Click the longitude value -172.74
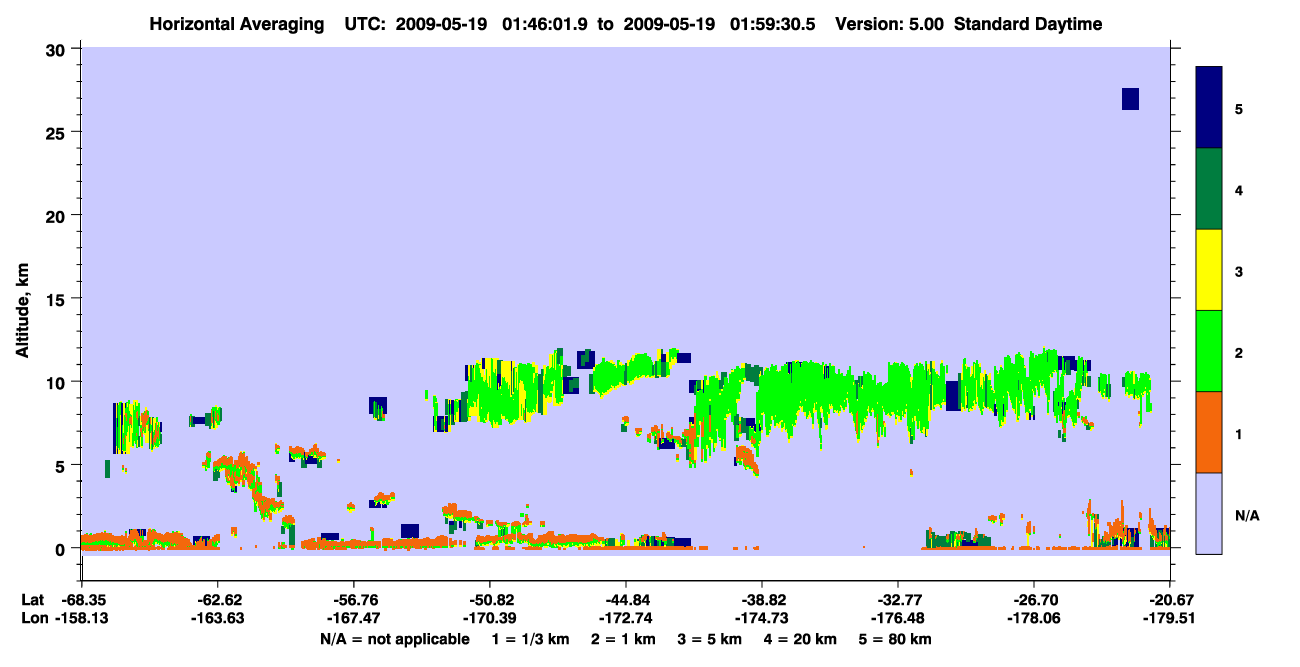 click(626, 619)
